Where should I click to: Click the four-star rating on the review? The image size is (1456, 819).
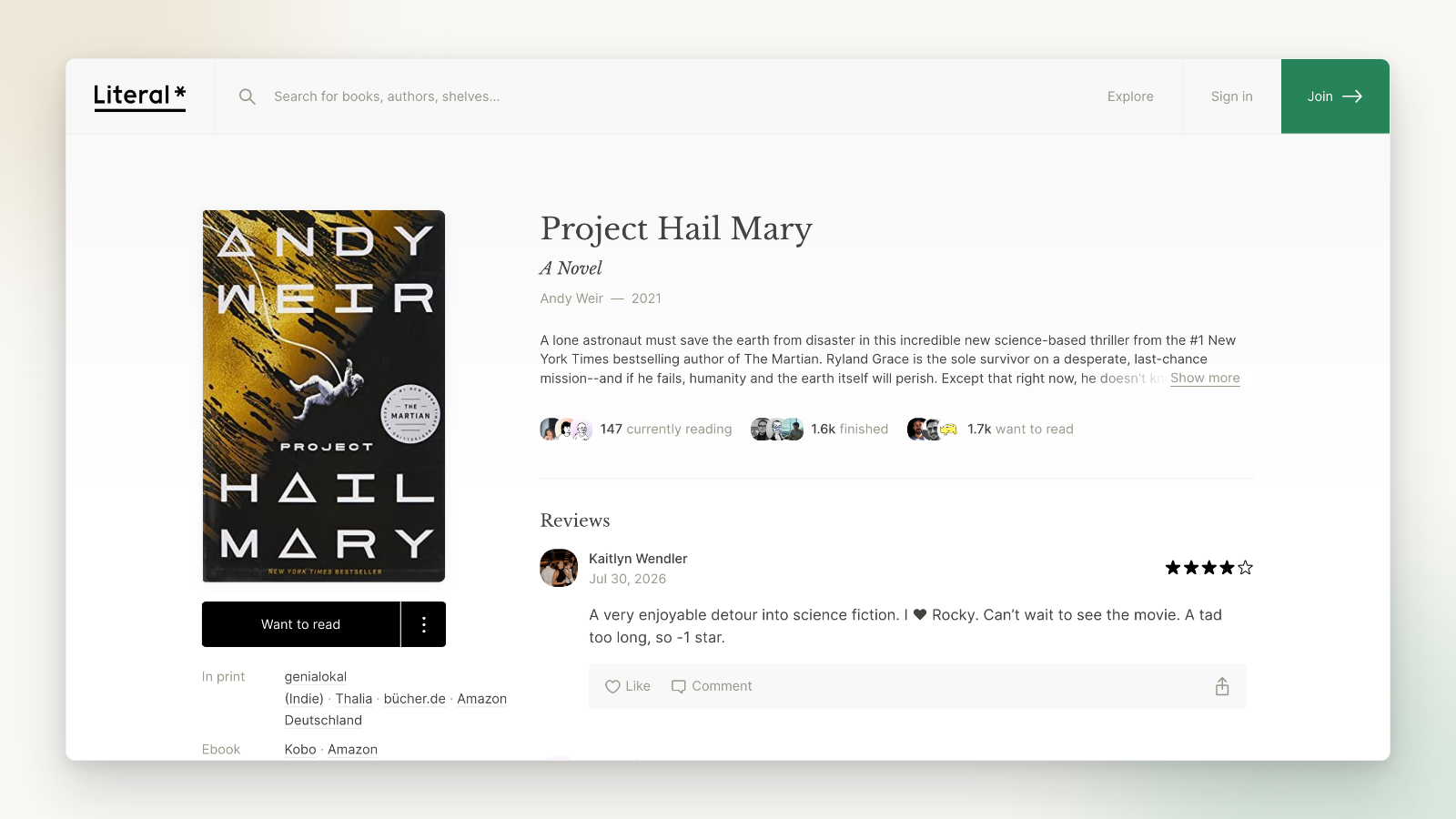(x=1209, y=568)
